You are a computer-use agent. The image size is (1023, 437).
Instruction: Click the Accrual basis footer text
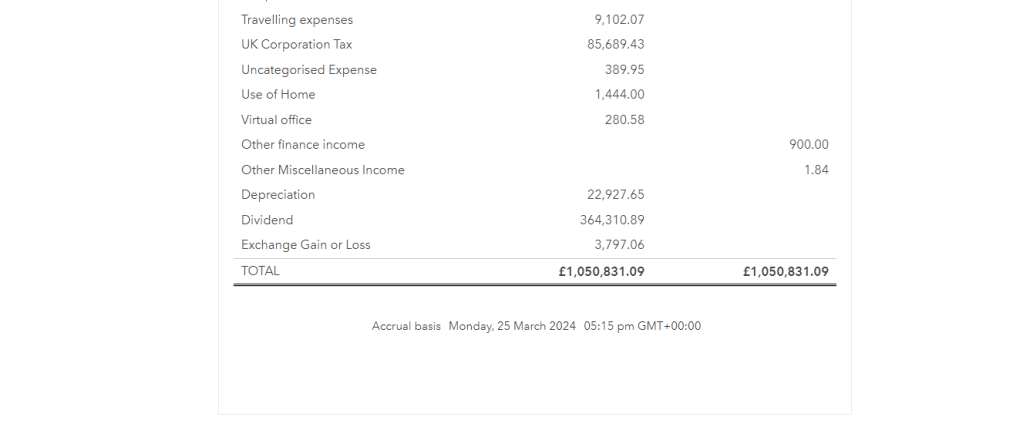point(406,326)
